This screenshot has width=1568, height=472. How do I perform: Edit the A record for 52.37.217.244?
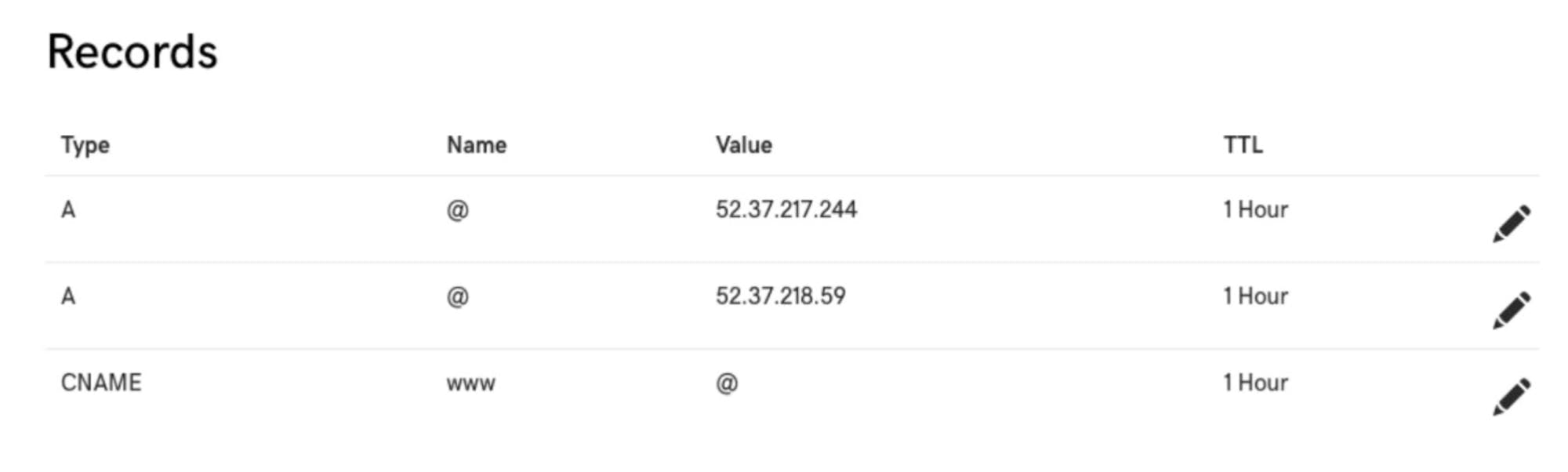tap(1511, 224)
